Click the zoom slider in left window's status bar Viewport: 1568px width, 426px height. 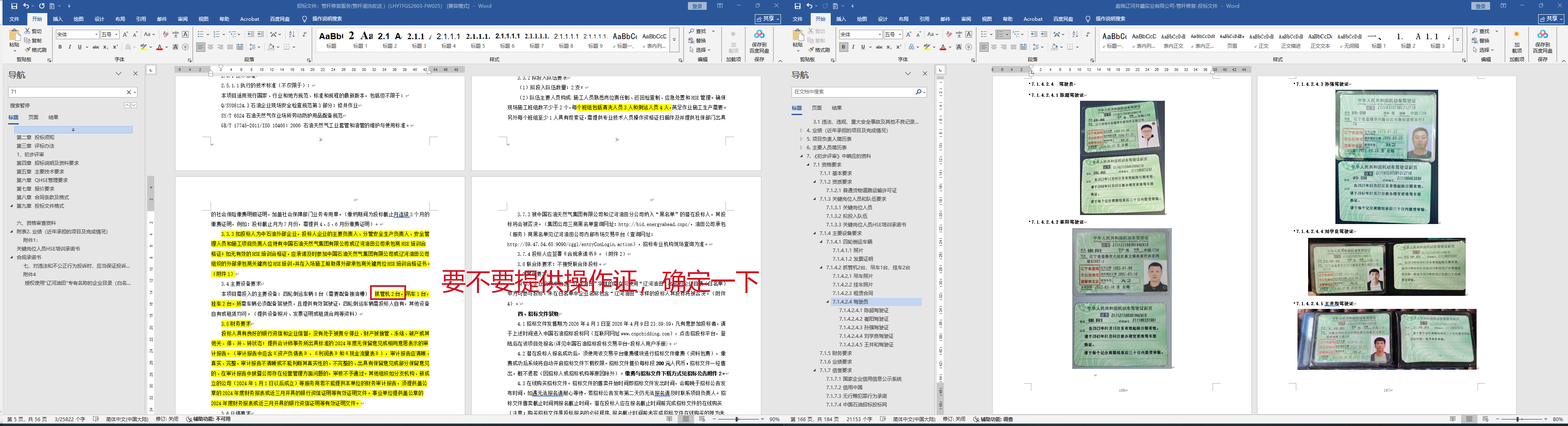pyautogui.click(x=737, y=419)
